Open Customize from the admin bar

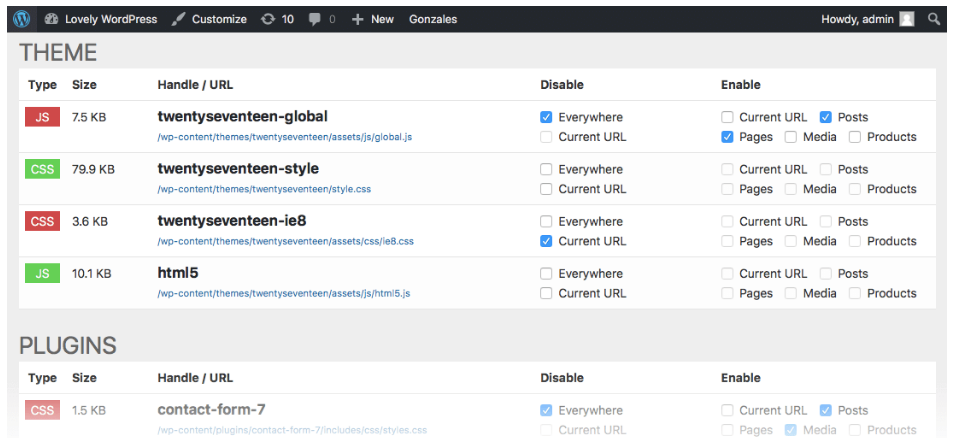[x=209, y=19]
